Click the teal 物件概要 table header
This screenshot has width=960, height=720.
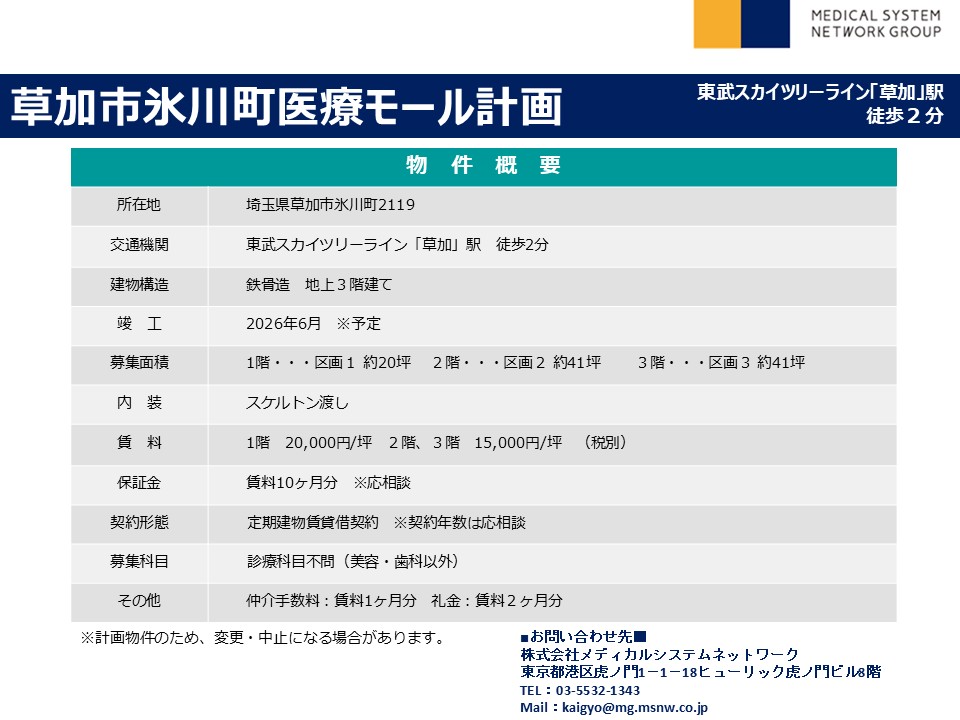tap(483, 166)
